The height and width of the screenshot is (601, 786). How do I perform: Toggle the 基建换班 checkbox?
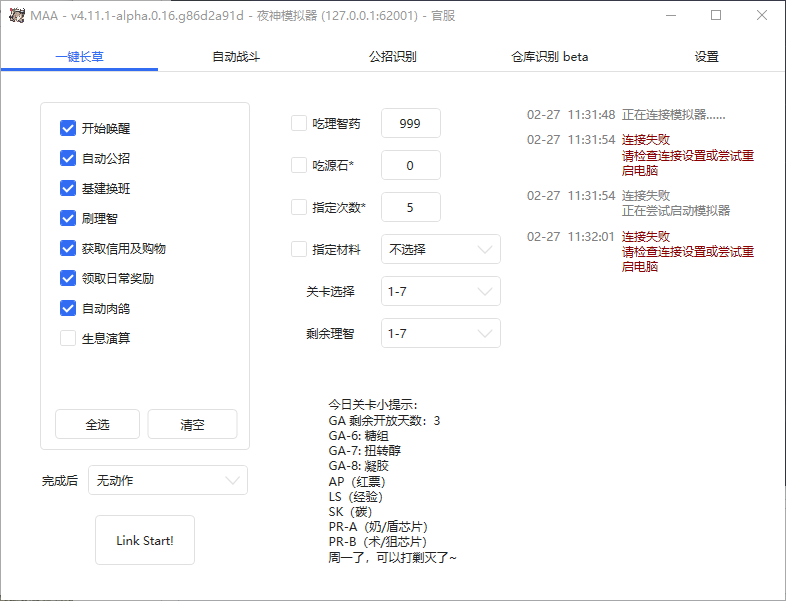click(68, 188)
